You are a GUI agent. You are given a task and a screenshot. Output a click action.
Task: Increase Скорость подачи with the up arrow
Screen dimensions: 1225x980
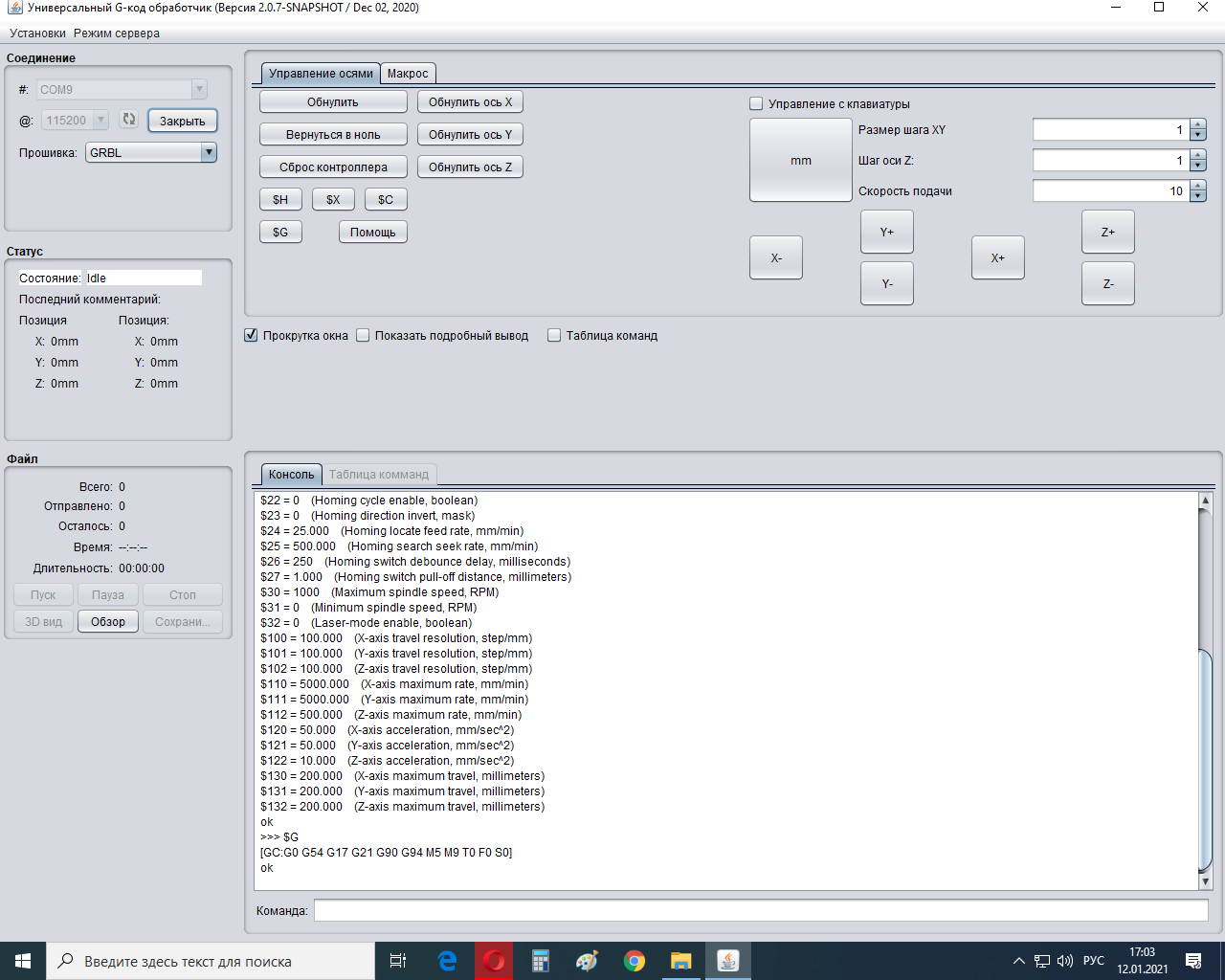pos(1198,186)
